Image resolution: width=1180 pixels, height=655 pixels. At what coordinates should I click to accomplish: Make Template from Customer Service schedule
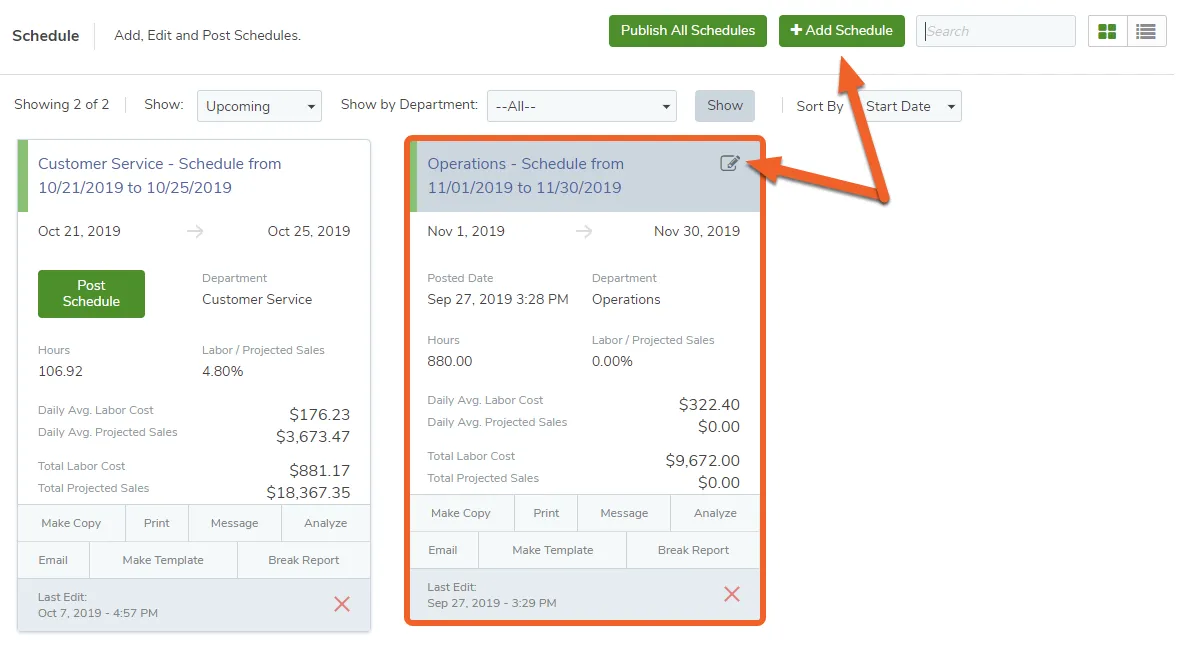[x=163, y=560]
